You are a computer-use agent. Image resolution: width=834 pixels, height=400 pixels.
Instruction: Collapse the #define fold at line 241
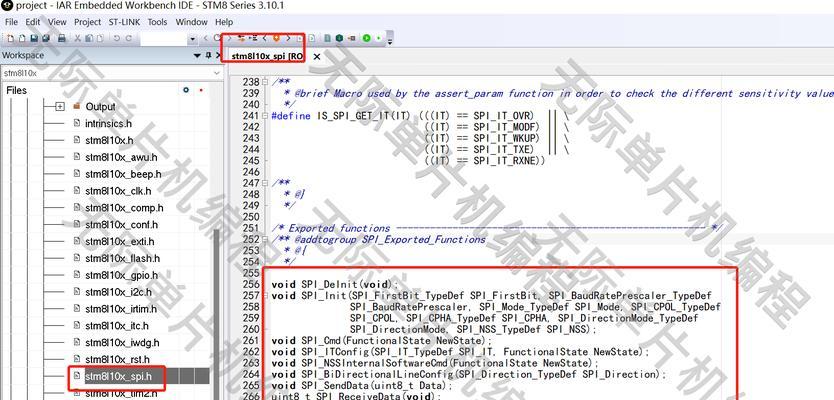265,116
